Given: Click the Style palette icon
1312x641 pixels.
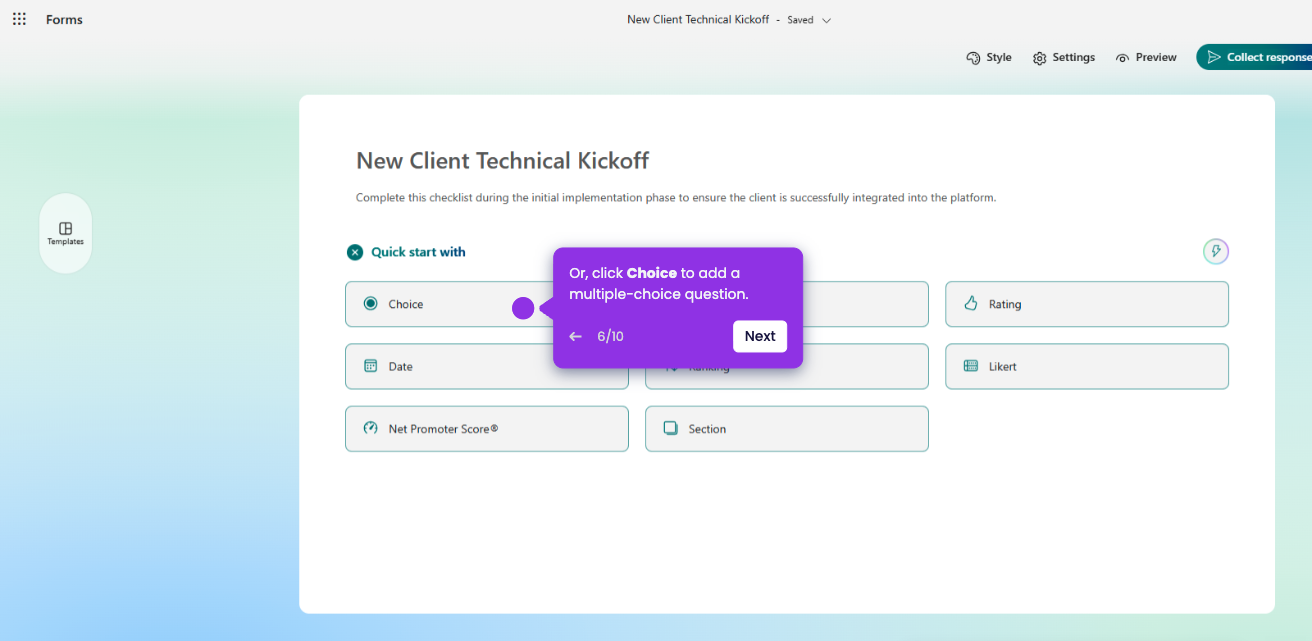Looking at the screenshot, I should coord(973,58).
